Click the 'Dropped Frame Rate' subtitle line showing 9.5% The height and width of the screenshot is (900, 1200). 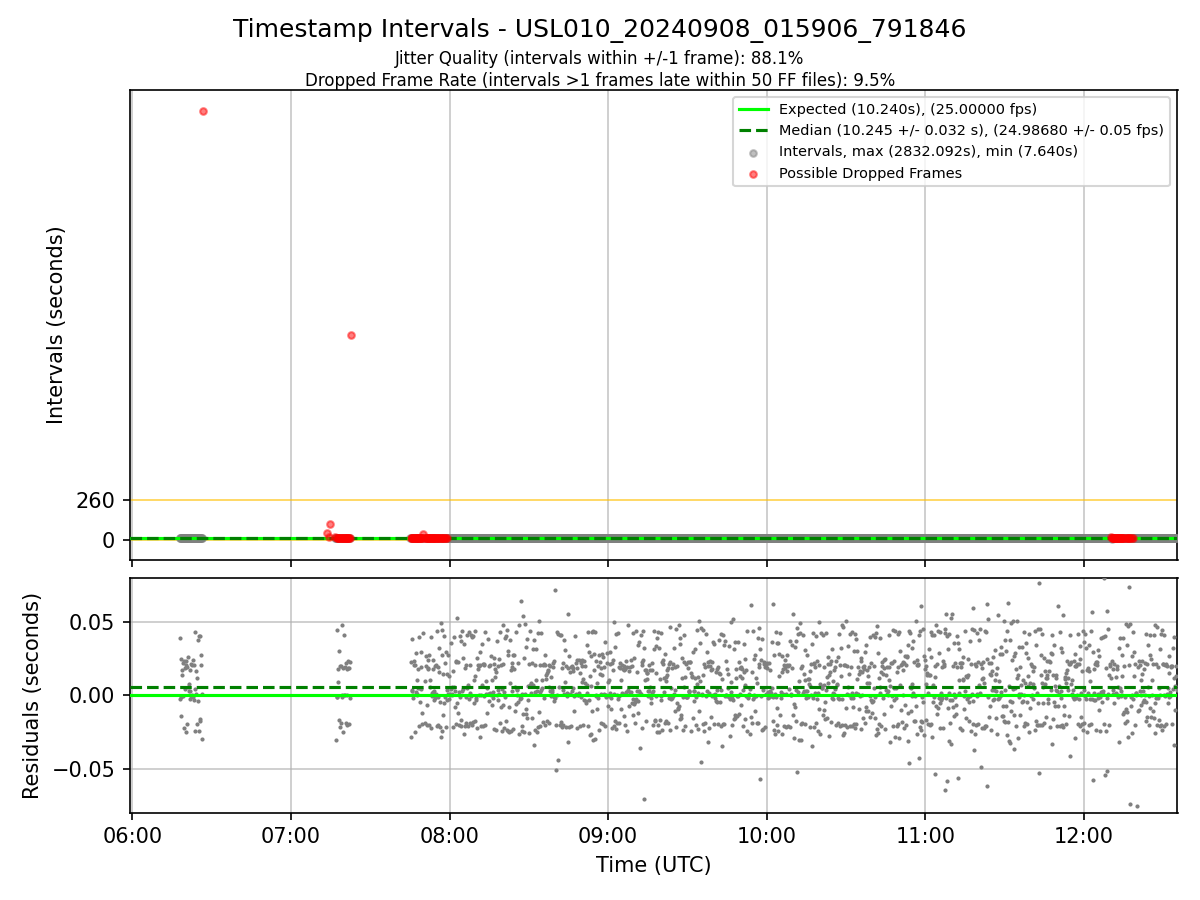pos(599,79)
